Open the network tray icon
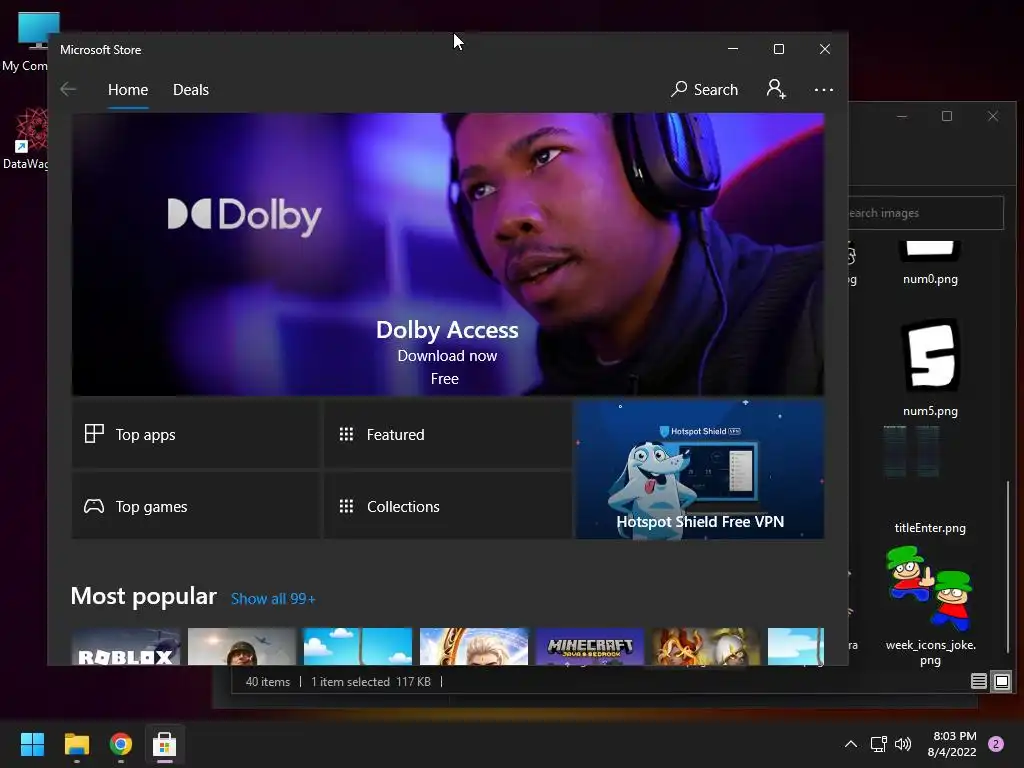This screenshot has height=768, width=1024. (878, 744)
